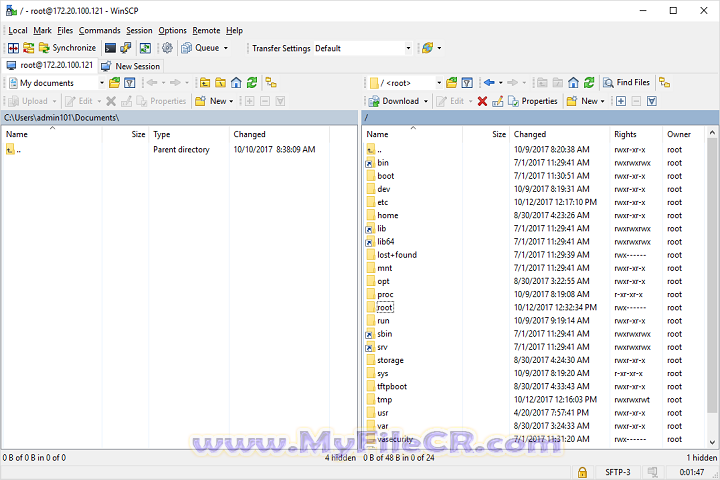Open the New Session tab
Viewport: 720px width, 480px height.
(131, 66)
